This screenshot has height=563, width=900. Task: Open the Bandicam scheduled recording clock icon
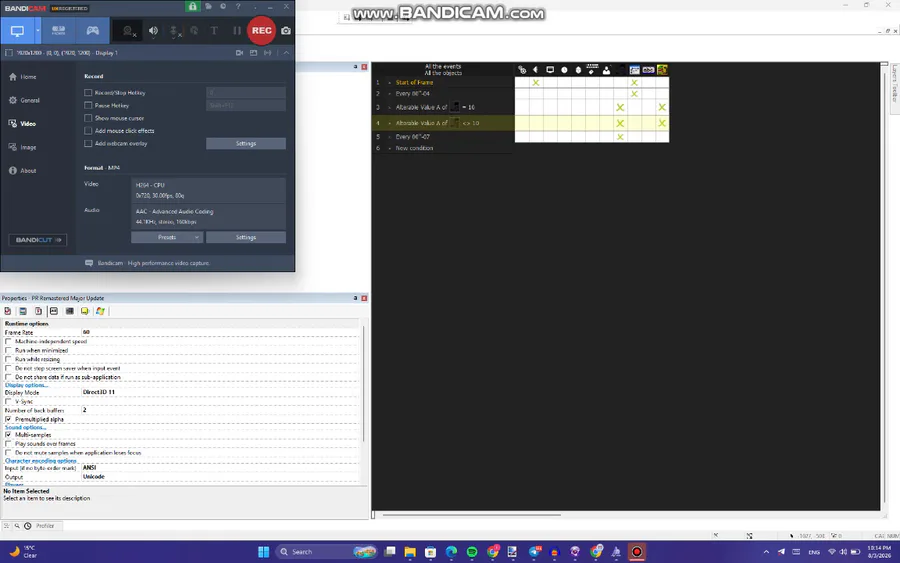[x=223, y=6]
